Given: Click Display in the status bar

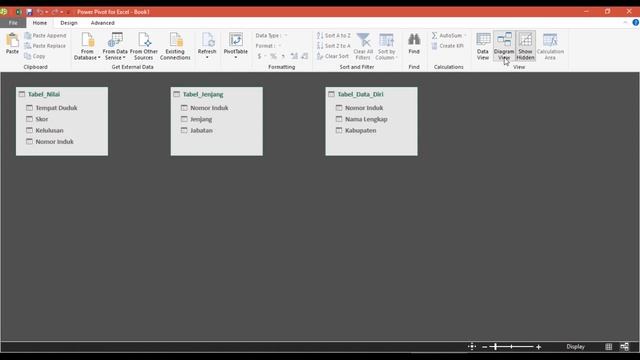Looking at the screenshot, I should click(576, 347).
